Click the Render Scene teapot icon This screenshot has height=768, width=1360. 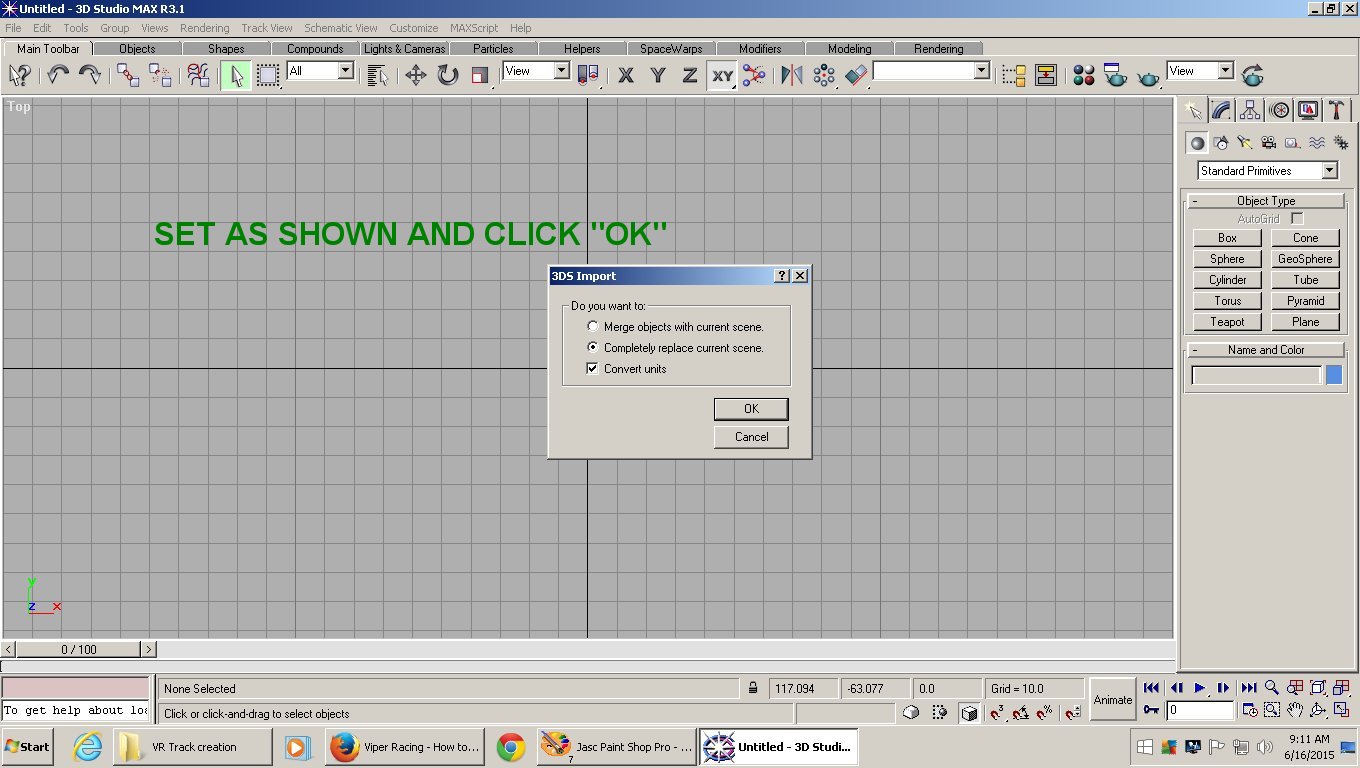pyautogui.click(x=1116, y=75)
